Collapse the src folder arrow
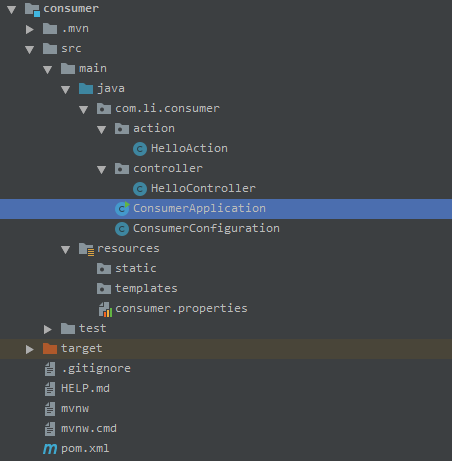The width and height of the screenshot is (452, 461). click(x=30, y=50)
